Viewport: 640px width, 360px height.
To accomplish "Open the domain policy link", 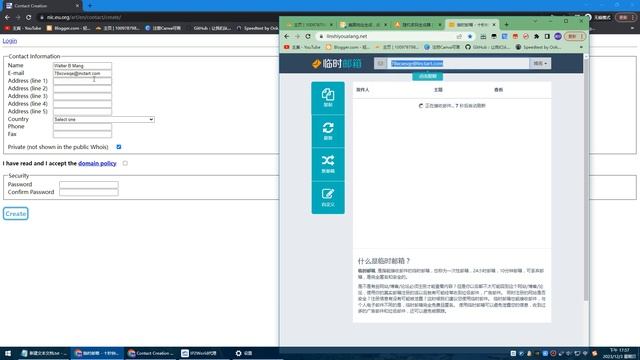I will coord(97,163).
